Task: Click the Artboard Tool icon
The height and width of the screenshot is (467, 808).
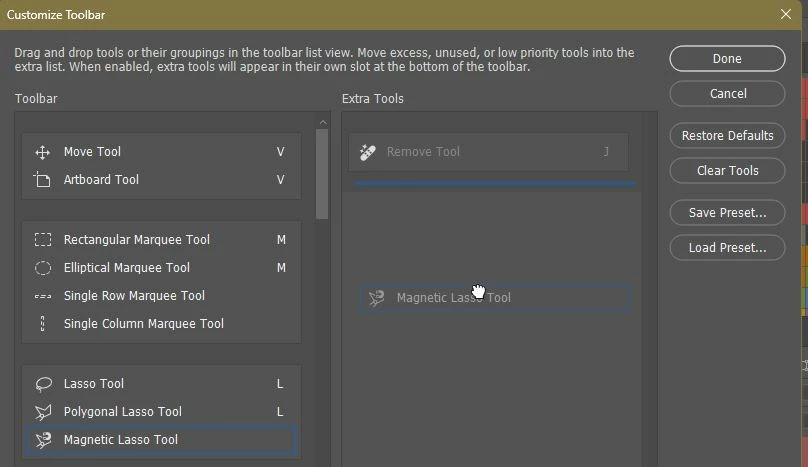Action: (42, 180)
